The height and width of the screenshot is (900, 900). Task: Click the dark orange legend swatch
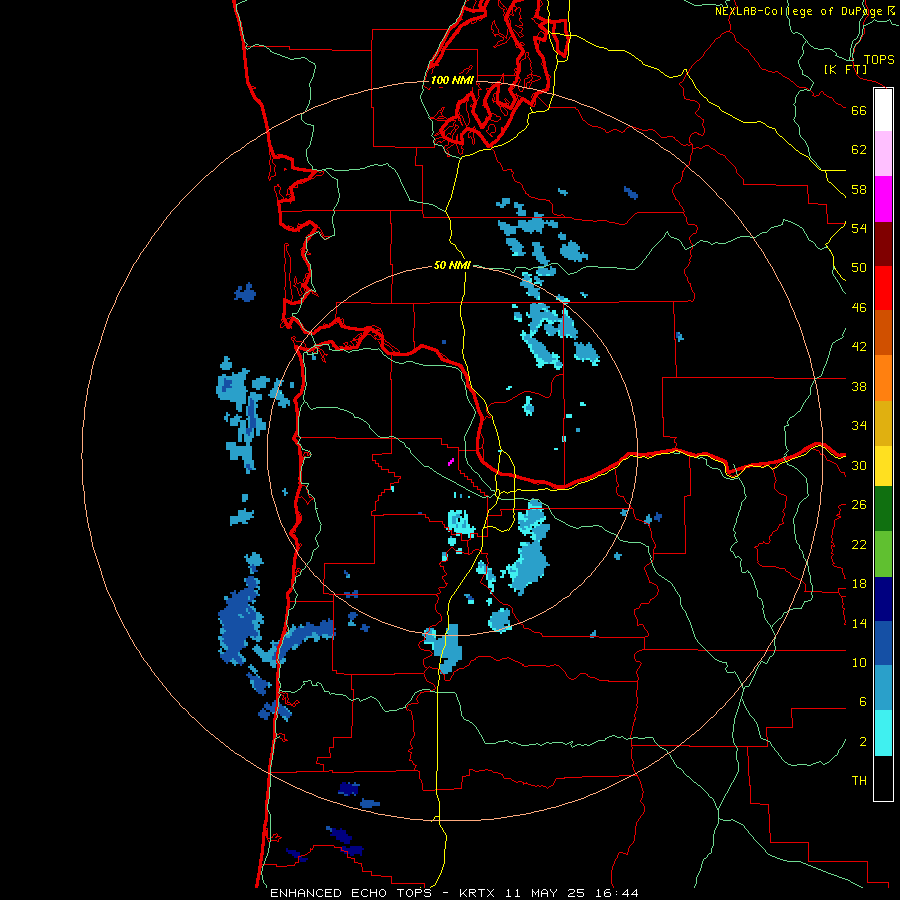pyautogui.click(x=883, y=333)
